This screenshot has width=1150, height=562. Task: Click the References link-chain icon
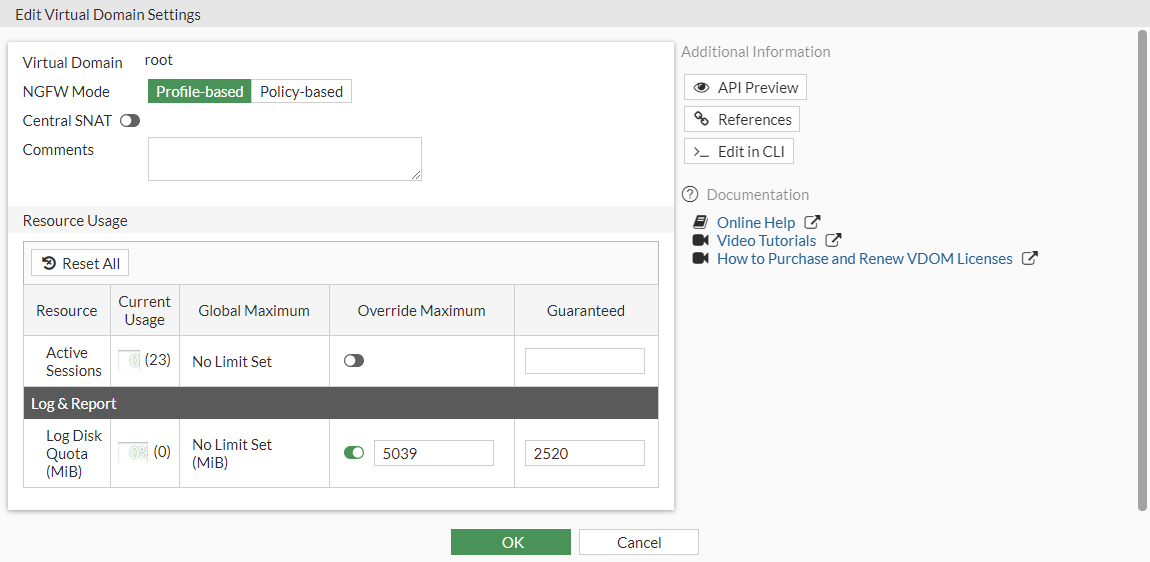click(x=702, y=120)
